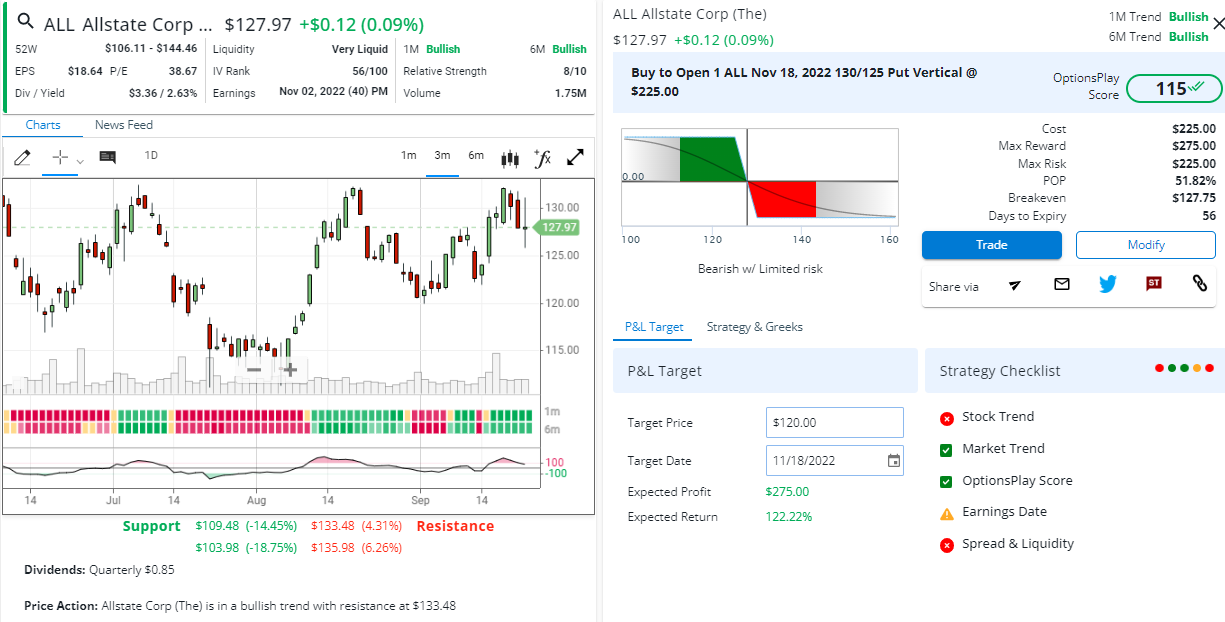
Task: Click the IV Rank value 56/100
Action: (370, 71)
